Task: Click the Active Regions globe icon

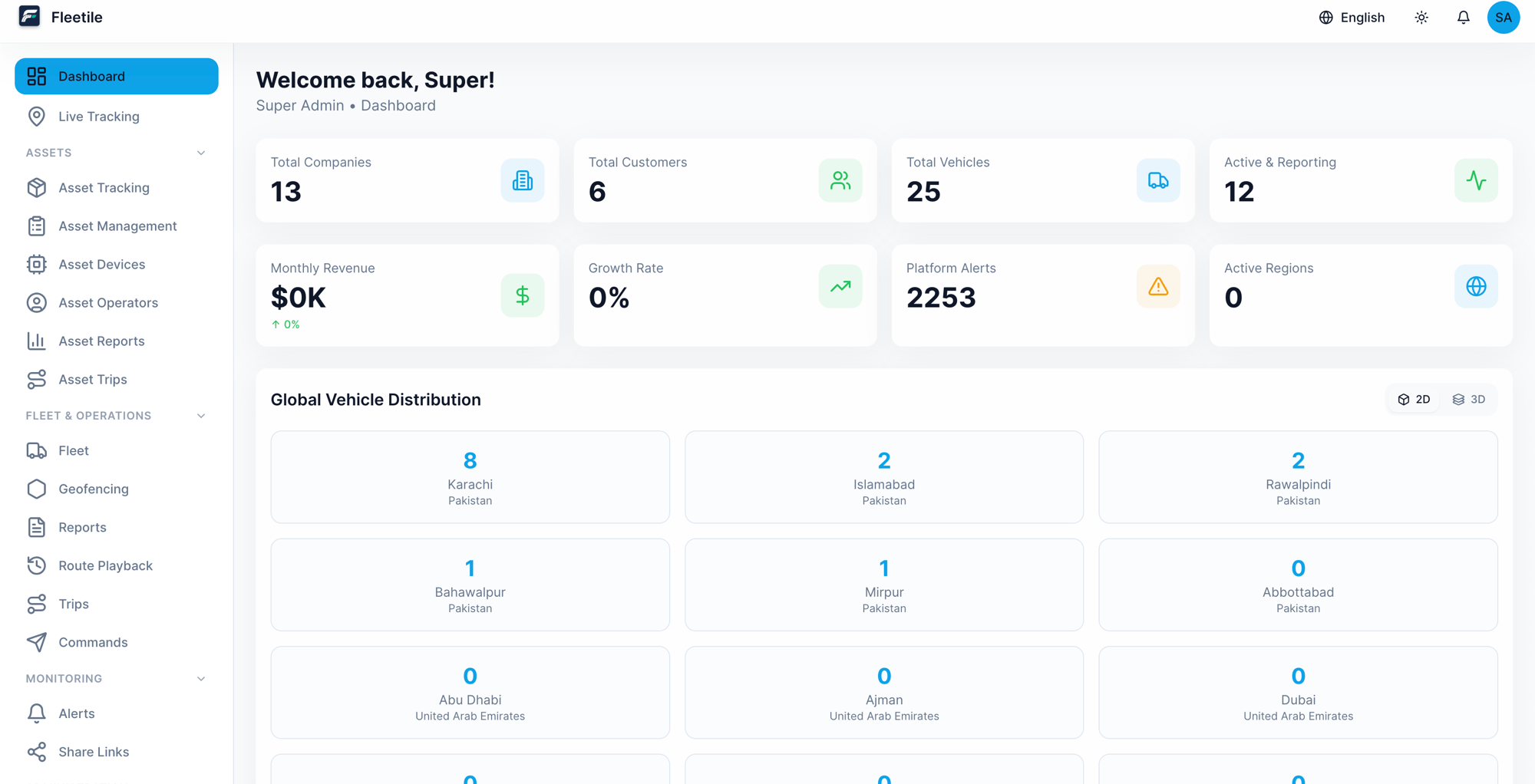Action: click(x=1476, y=286)
